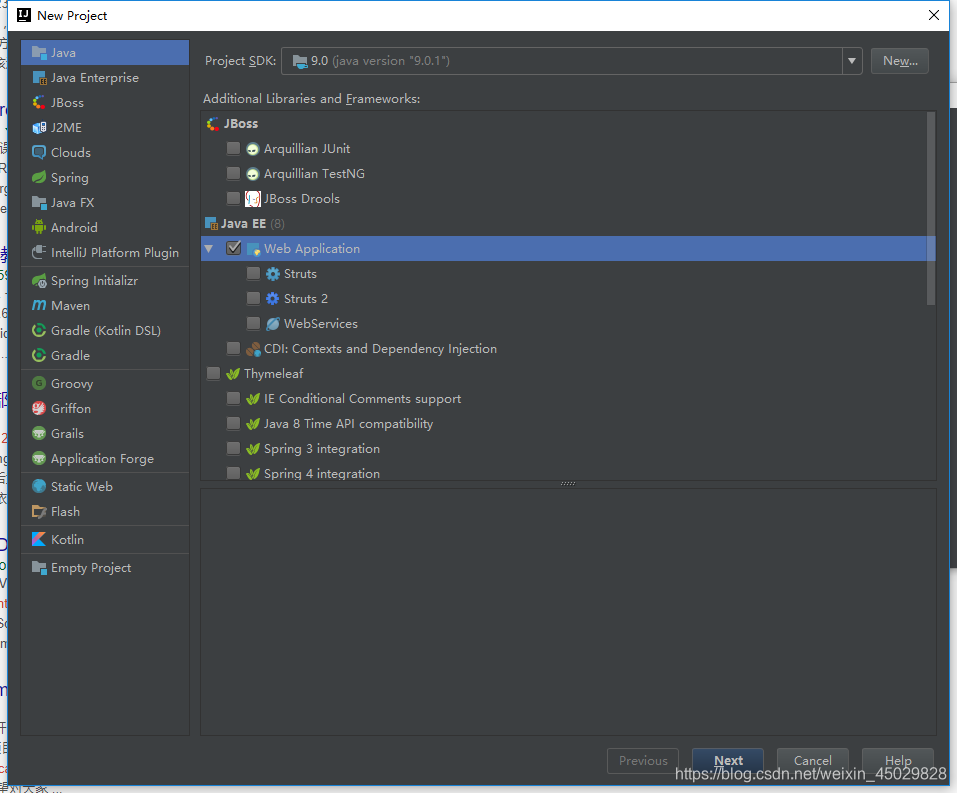Choose the Kotlin category label
957x793 pixels.
[67, 540]
